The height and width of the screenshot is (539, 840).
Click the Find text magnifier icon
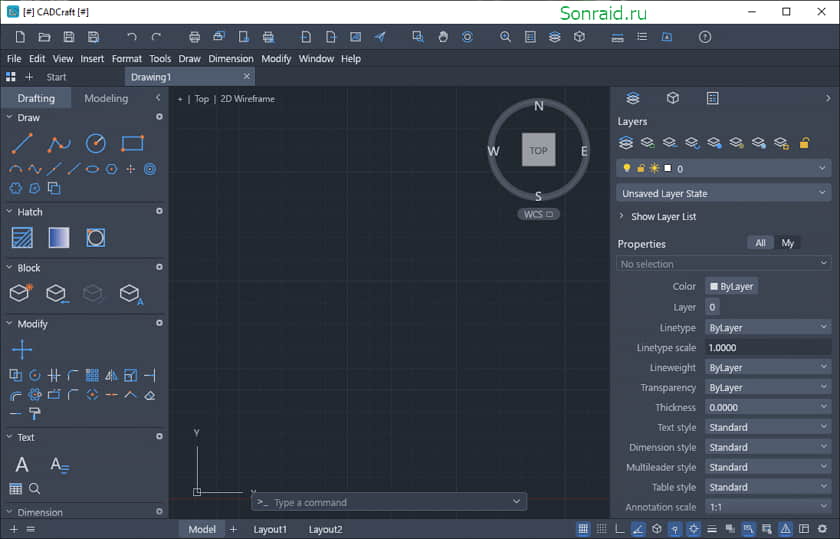34,489
